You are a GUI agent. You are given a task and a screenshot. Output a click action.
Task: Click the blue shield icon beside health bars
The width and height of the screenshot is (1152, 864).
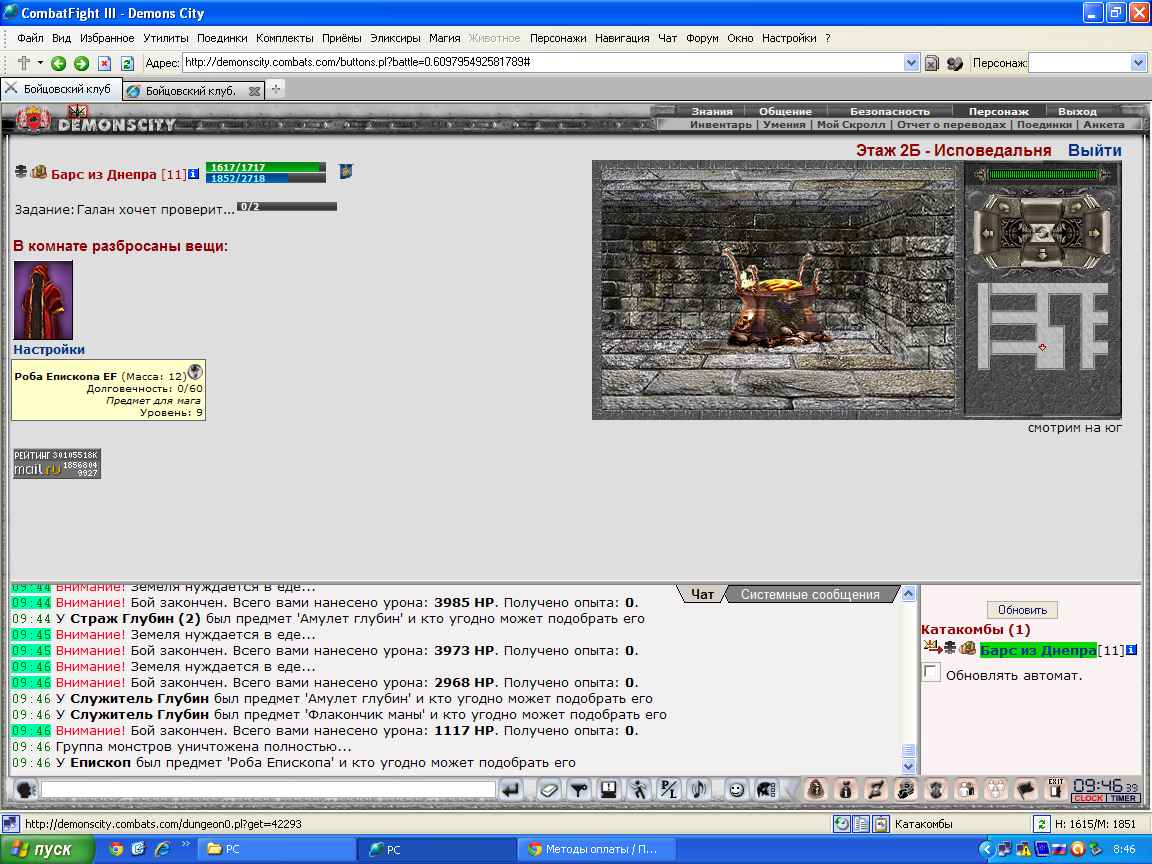(345, 171)
